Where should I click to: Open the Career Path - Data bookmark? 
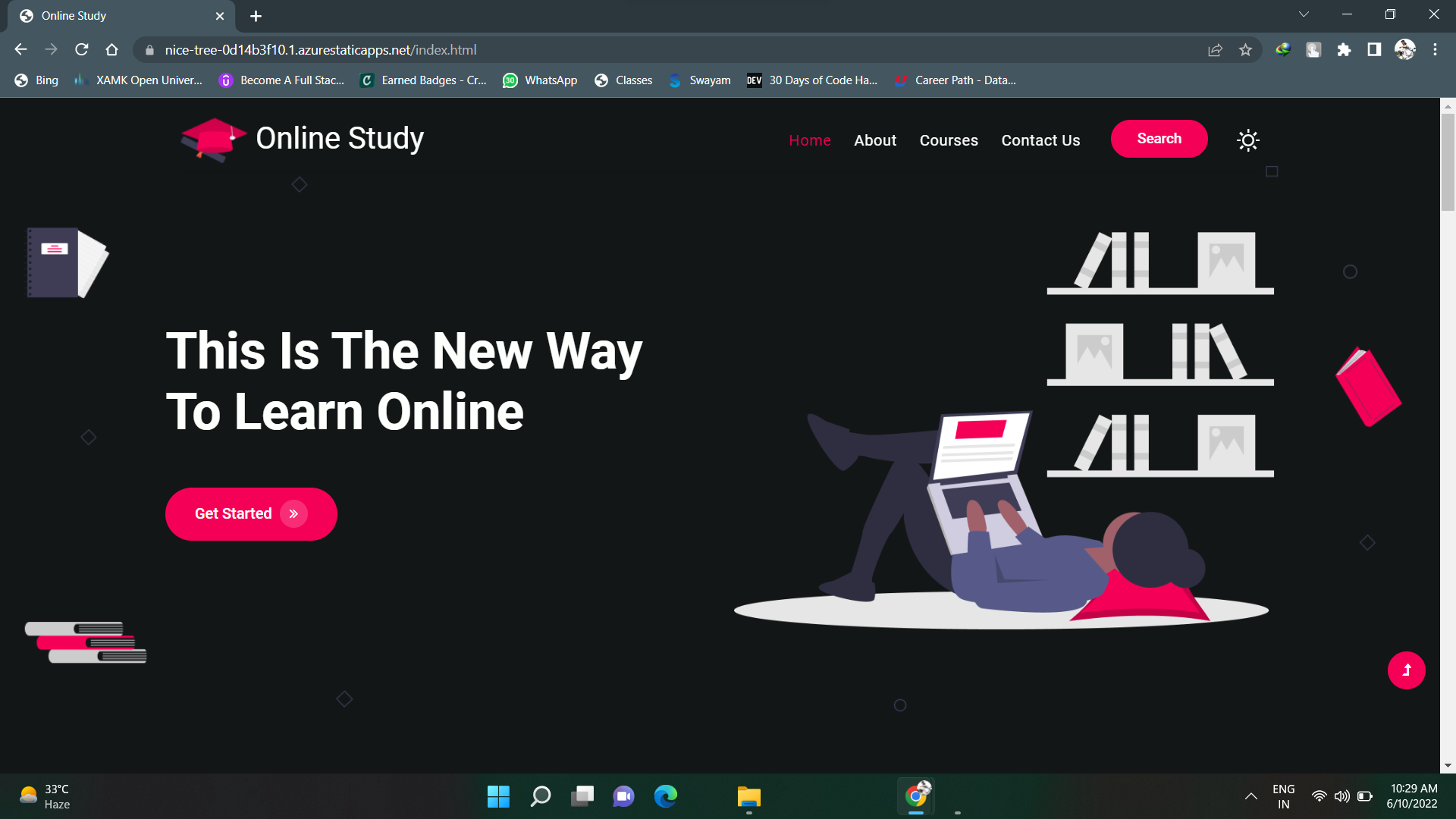click(955, 80)
